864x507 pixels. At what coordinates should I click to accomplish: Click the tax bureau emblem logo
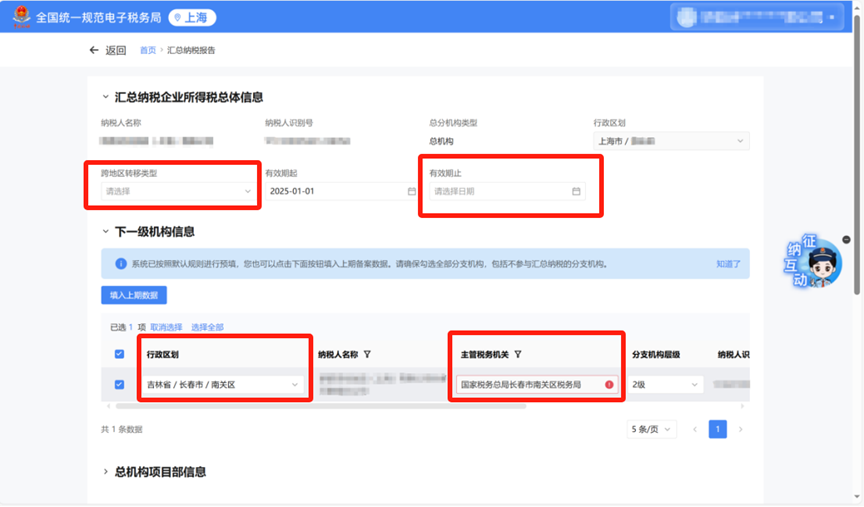coord(19,17)
